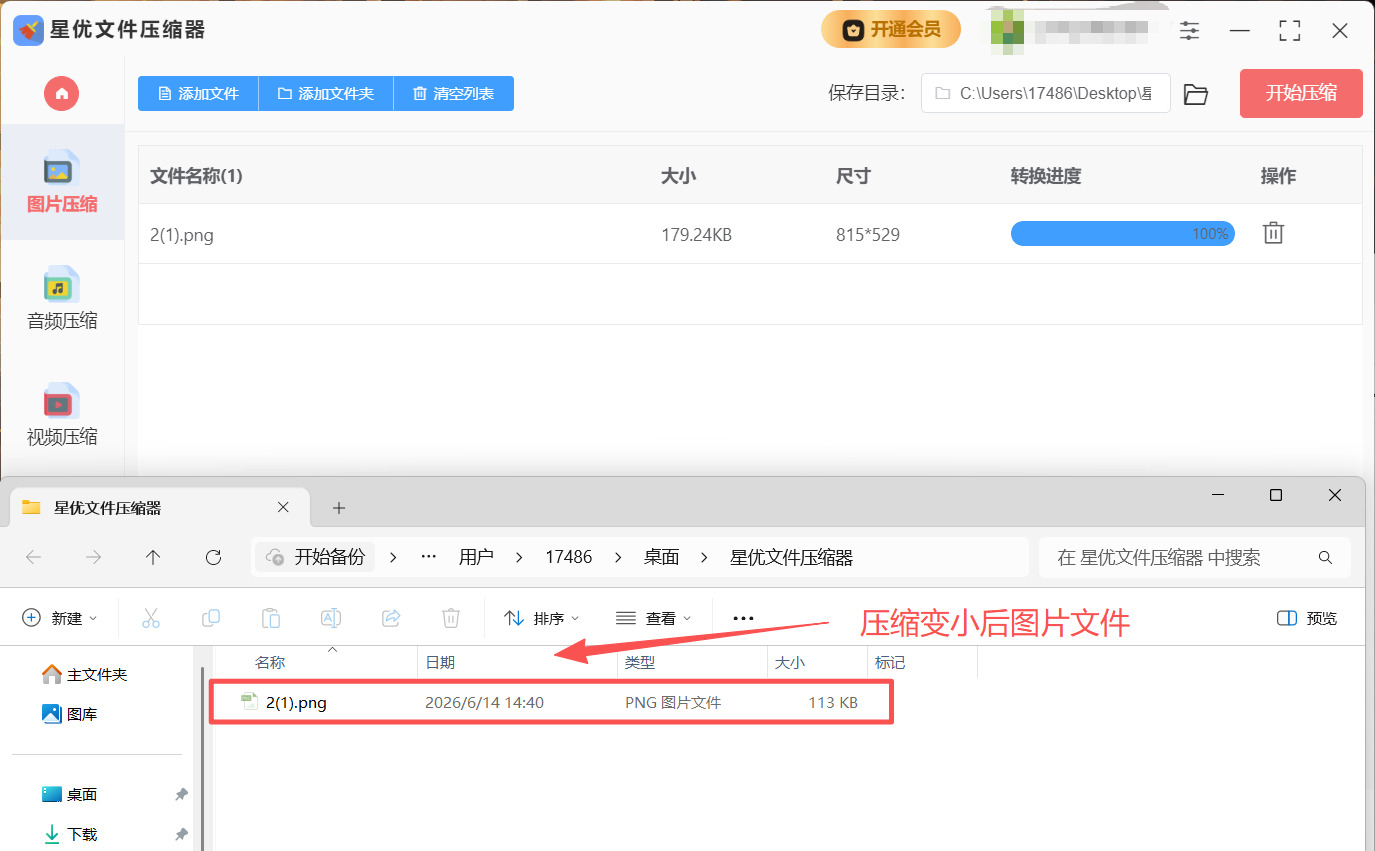Expand the breadcrumb ellipsis for hidden folders
The height and width of the screenshot is (851, 1375).
click(429, 557)
